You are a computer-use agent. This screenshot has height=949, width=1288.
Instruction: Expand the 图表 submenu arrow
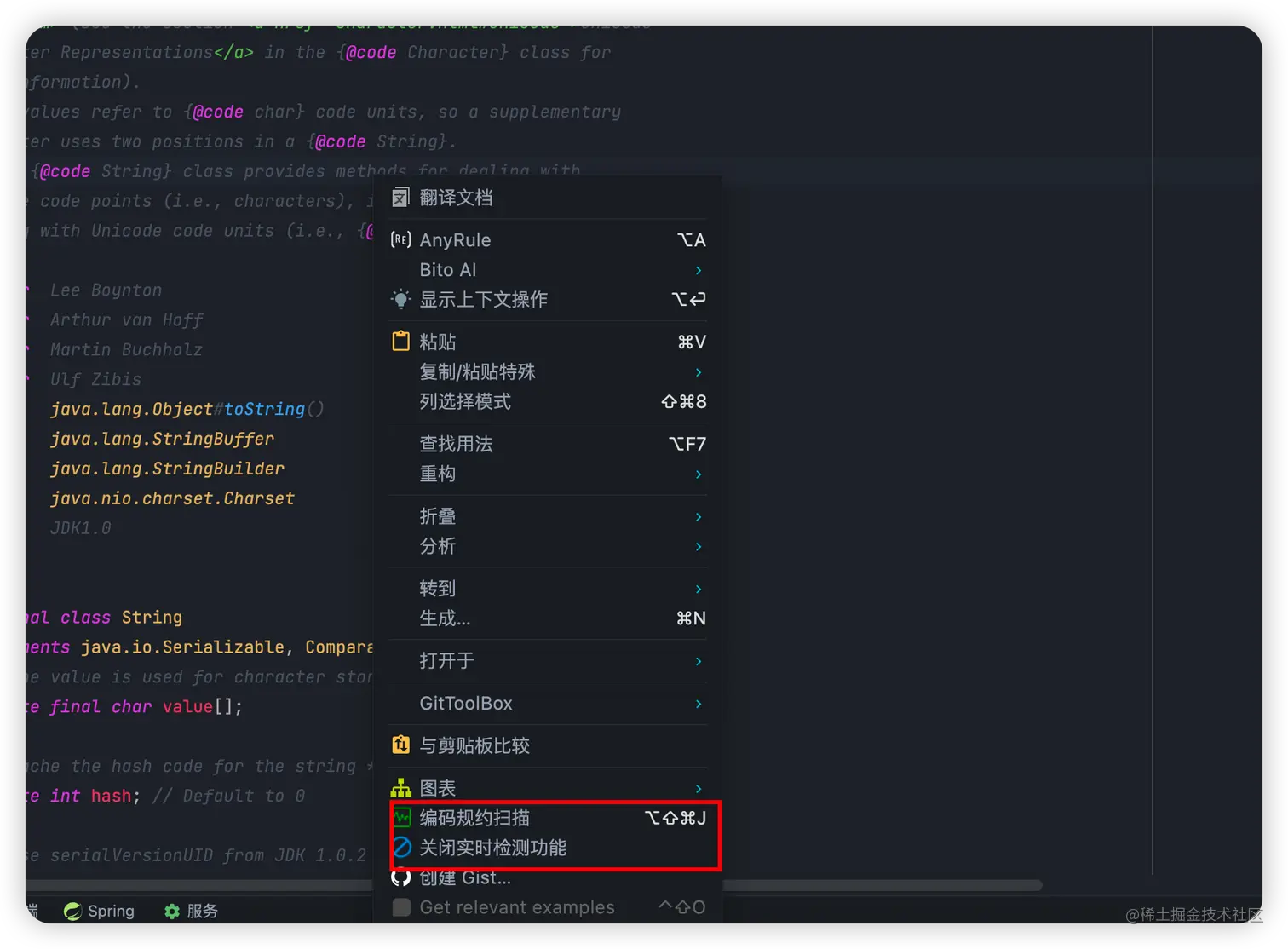[699, 789]
